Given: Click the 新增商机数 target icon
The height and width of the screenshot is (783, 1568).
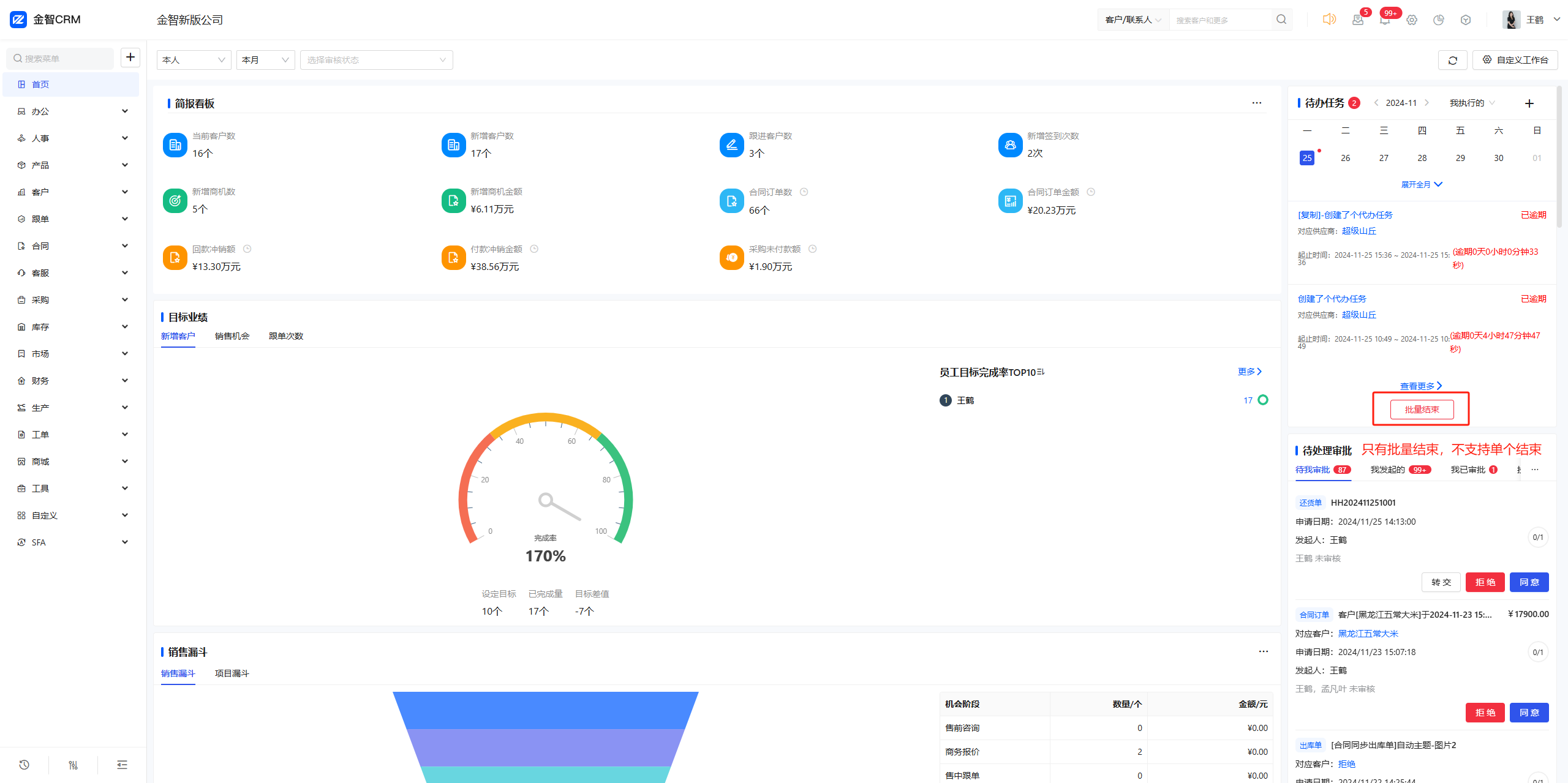Looking at the screenshot, I should tap(175, 201).
